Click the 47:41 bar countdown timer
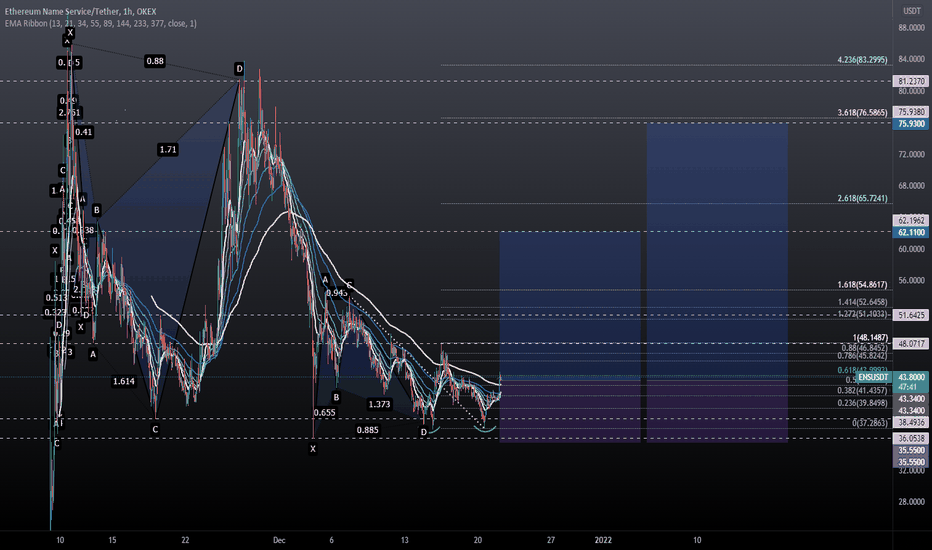Image resolution: width=932 pixels, height=550 pixels. 910,387
